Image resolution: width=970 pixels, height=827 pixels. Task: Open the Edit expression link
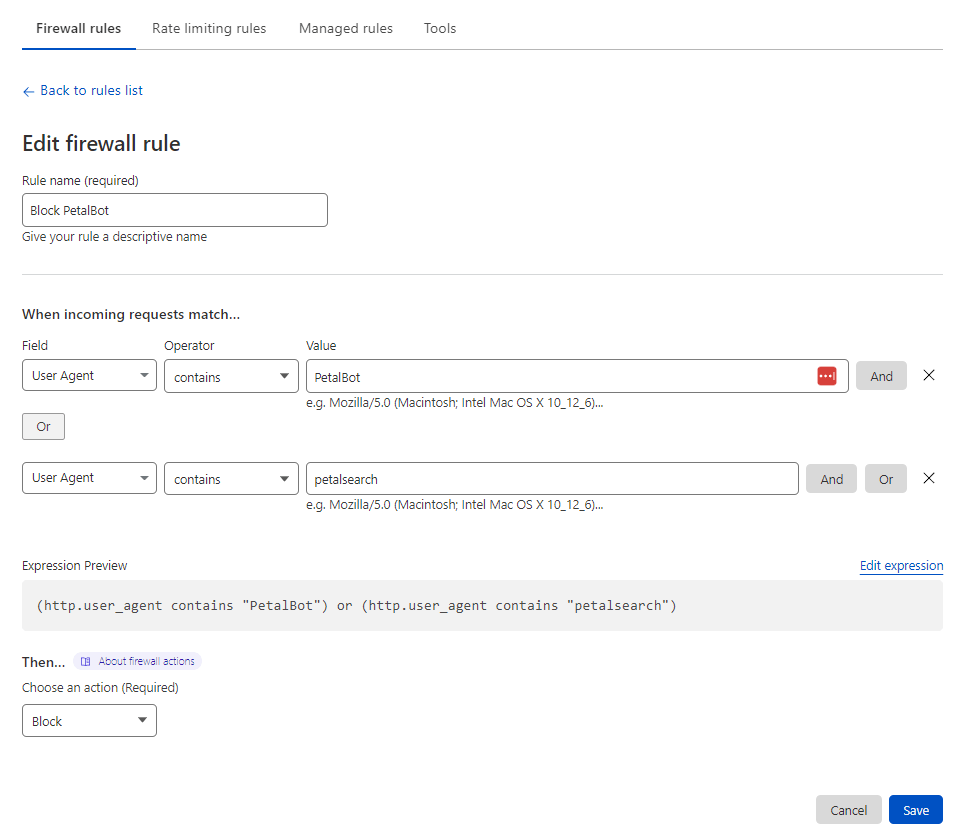pyautogui.click(x=901, y=565)
